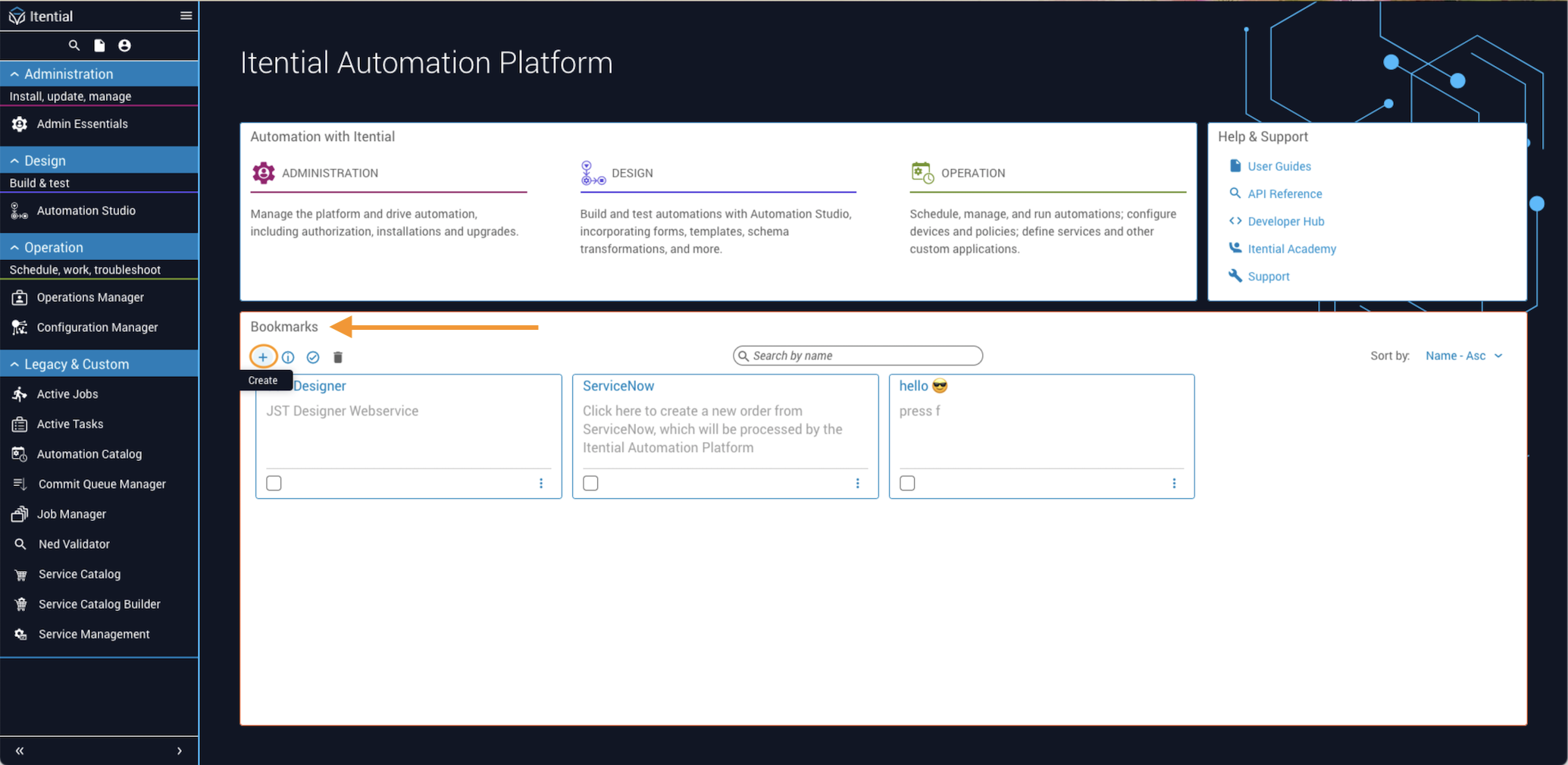Open the user profile icon in sidebar
Image resolution: width=1568 pixels, height=765 pixels.
click(124, 45)
